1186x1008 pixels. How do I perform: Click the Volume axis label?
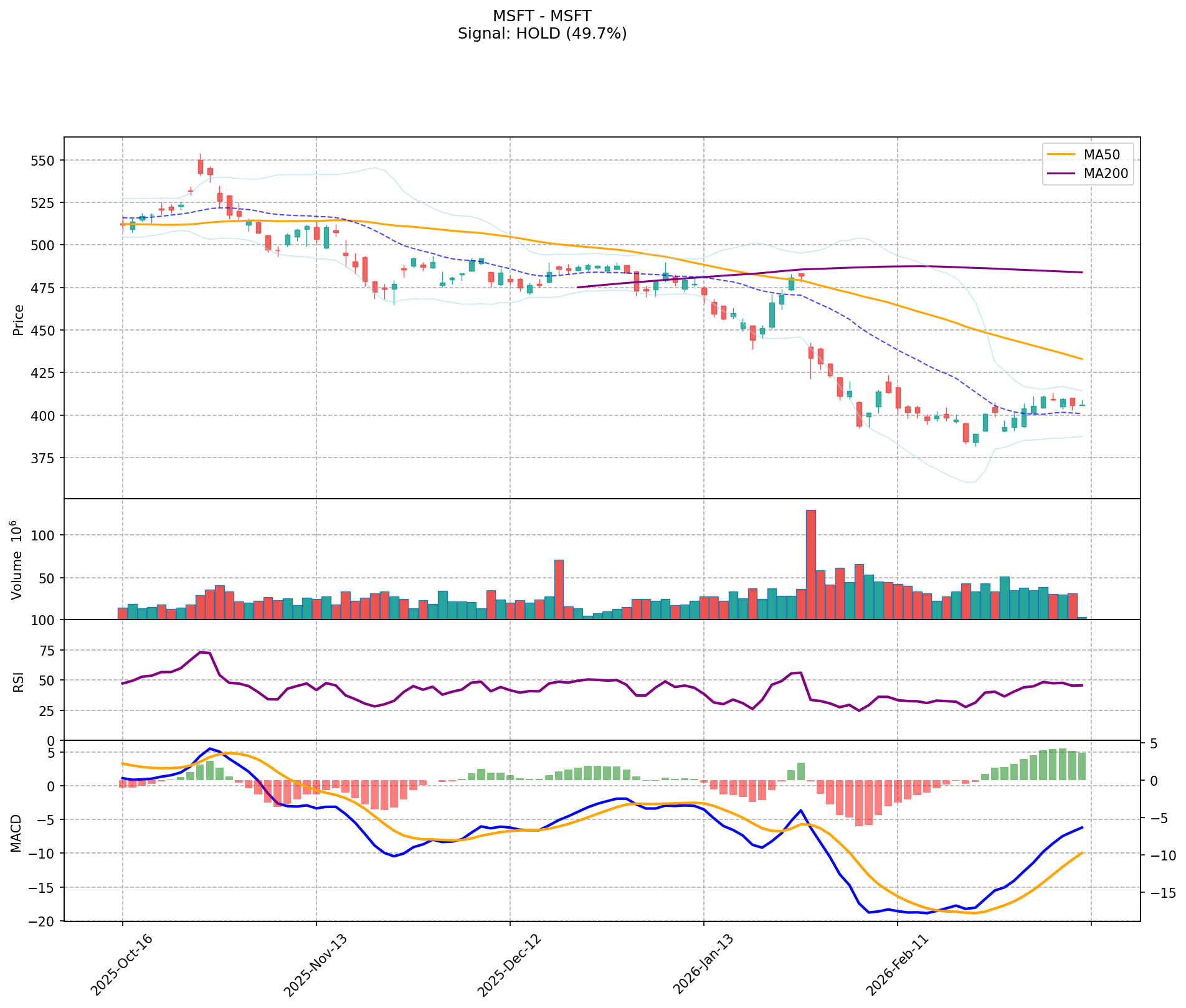(x=19, y=560)
